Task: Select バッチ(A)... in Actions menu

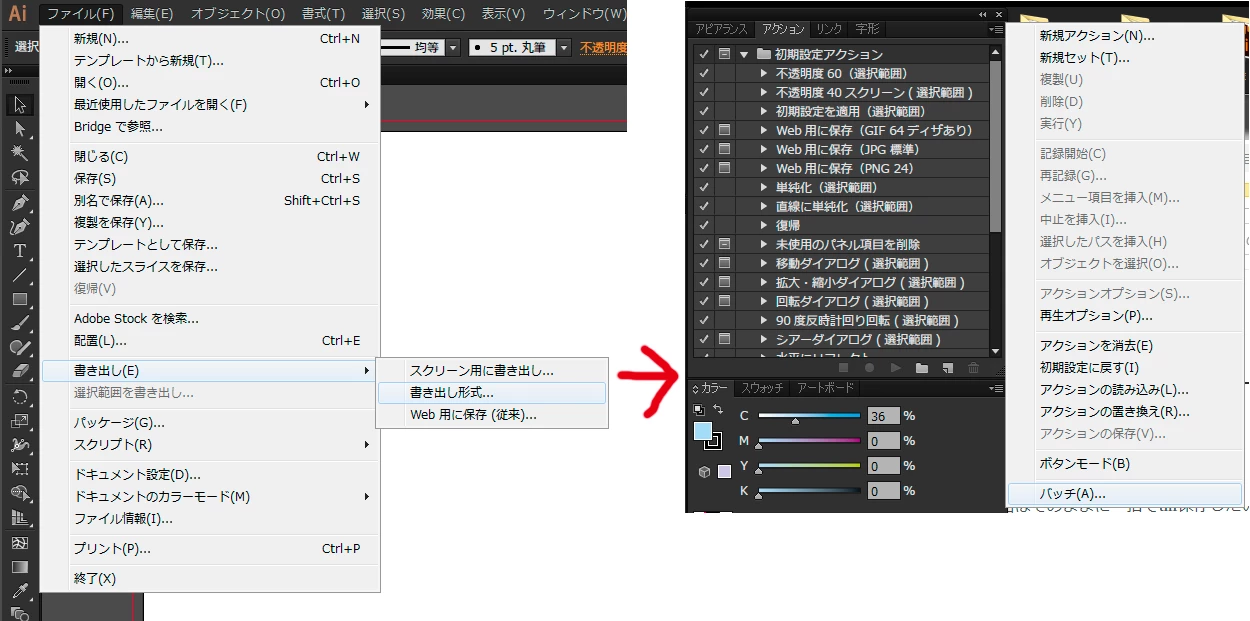Action: click(1124, 494)
